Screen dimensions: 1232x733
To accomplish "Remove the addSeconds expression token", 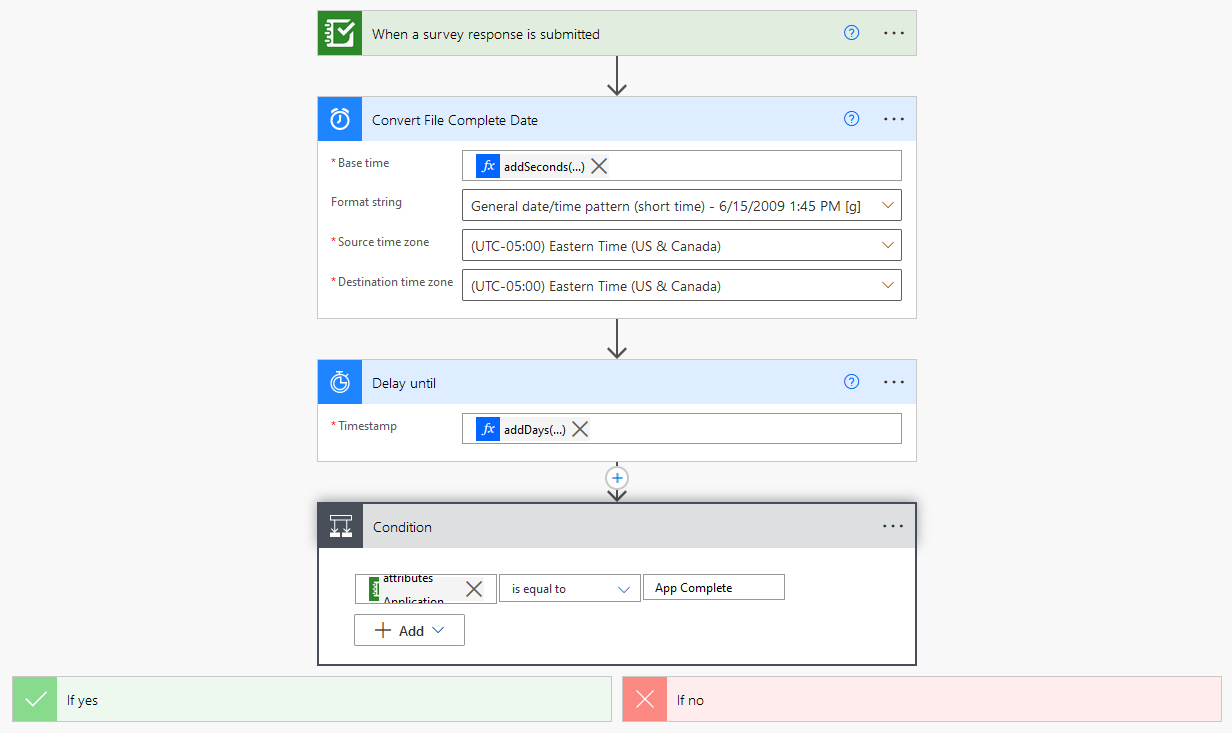I will pos(599,166).
